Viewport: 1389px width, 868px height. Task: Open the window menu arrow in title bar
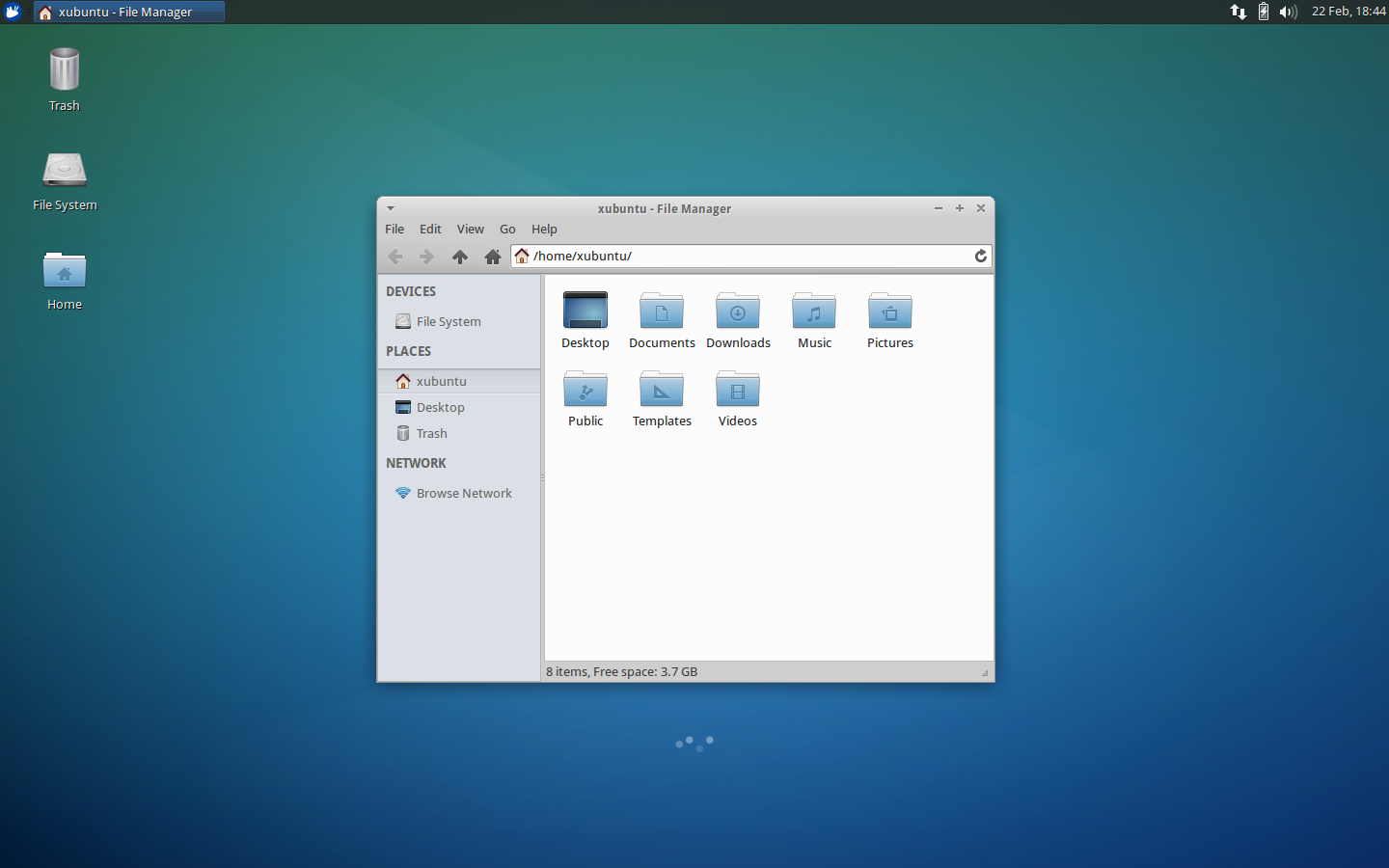[x=391, y=208]
